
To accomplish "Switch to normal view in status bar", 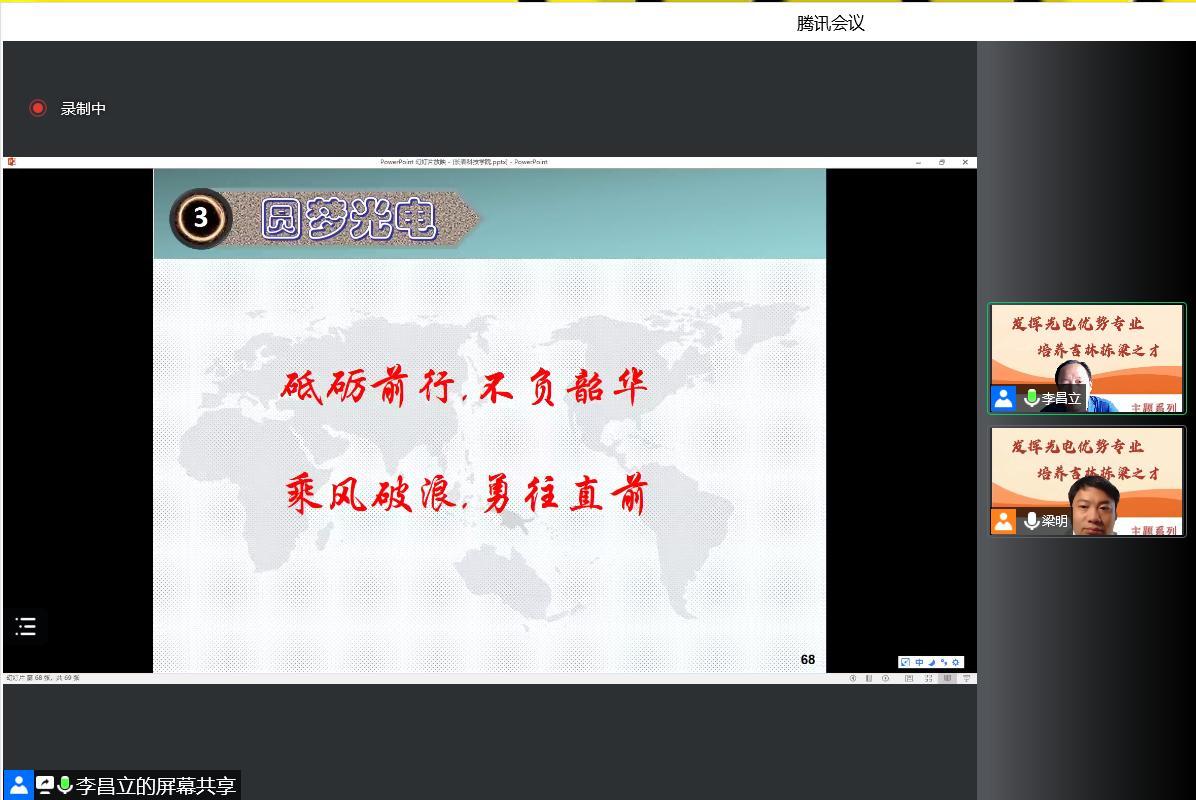I will [908, 678].
